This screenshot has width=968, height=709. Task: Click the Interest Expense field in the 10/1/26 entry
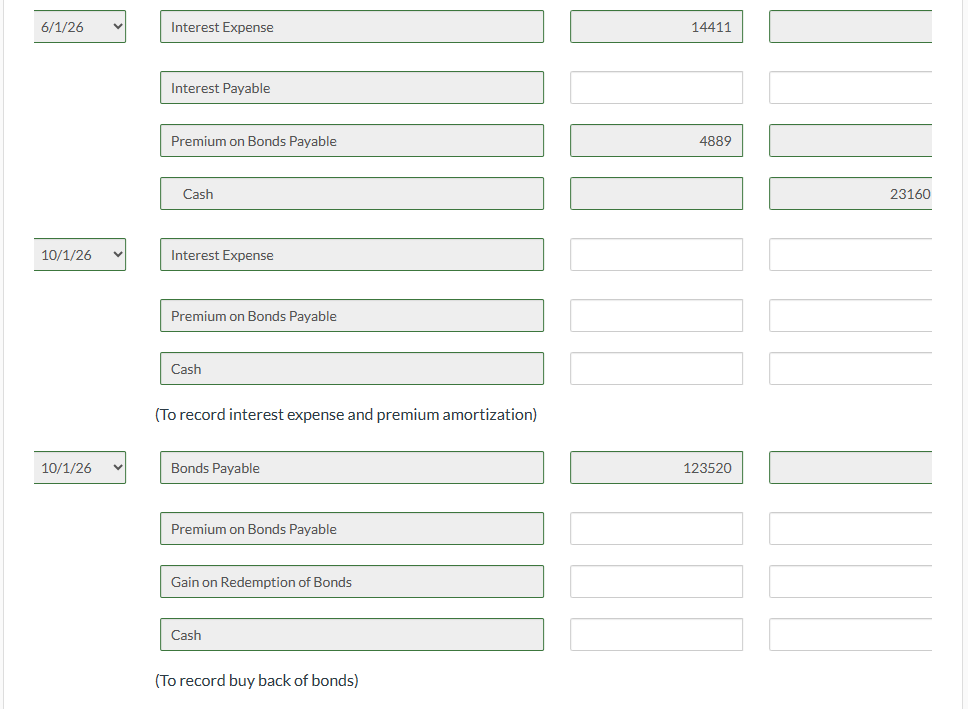point(352,254)
